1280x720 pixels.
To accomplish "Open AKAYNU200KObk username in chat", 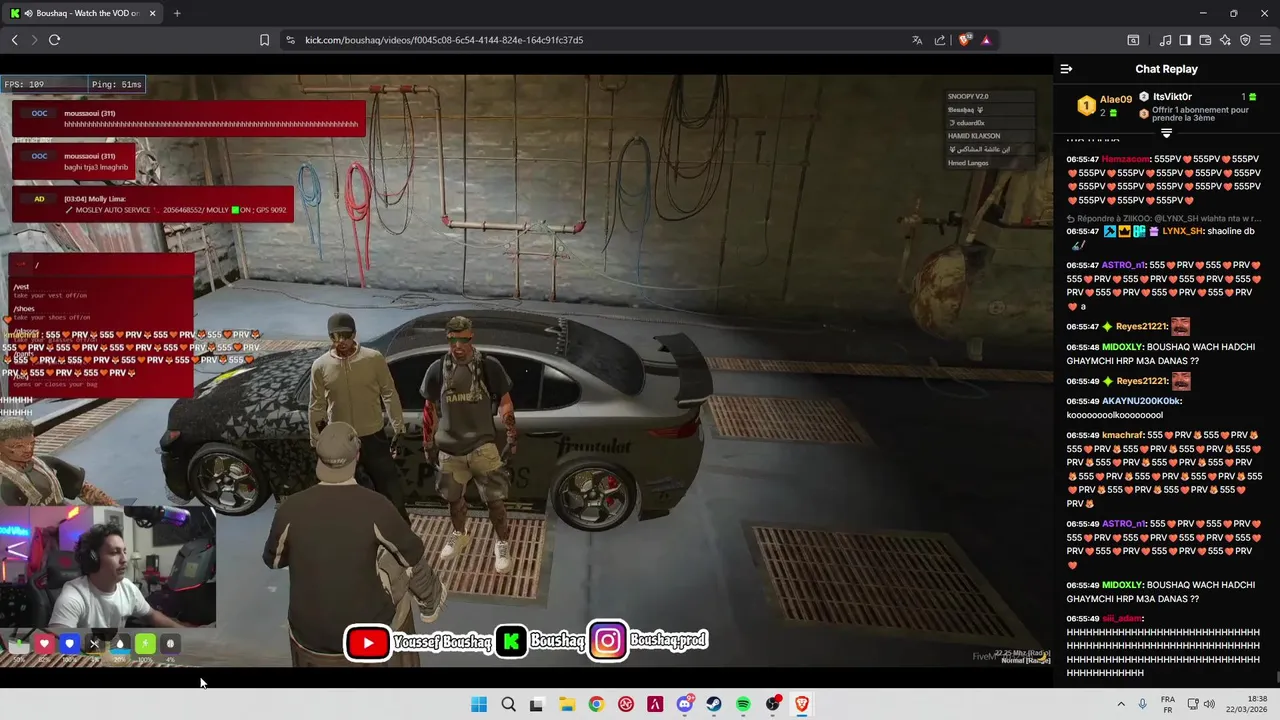I will click(1142, 401).
